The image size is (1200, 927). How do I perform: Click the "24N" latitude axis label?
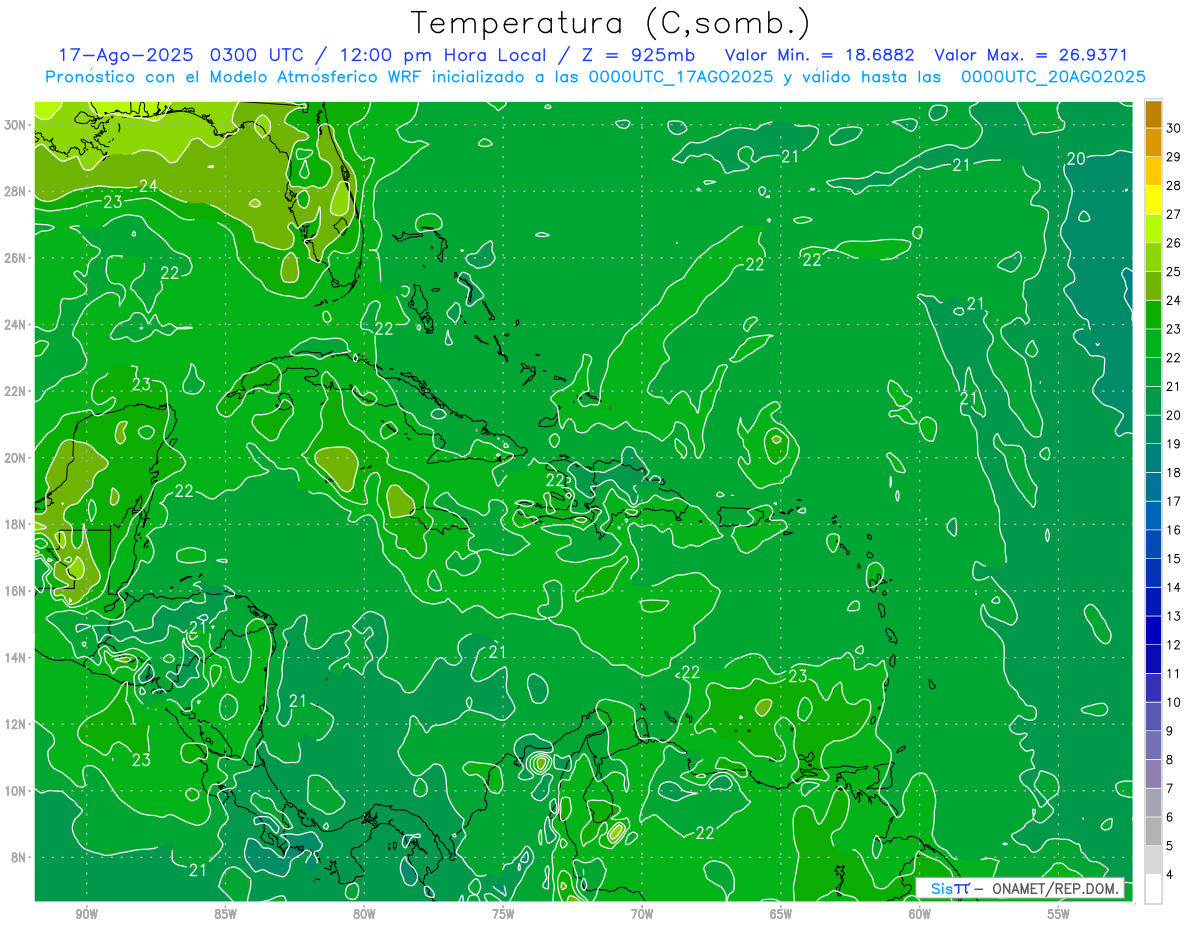pos(17,325)
